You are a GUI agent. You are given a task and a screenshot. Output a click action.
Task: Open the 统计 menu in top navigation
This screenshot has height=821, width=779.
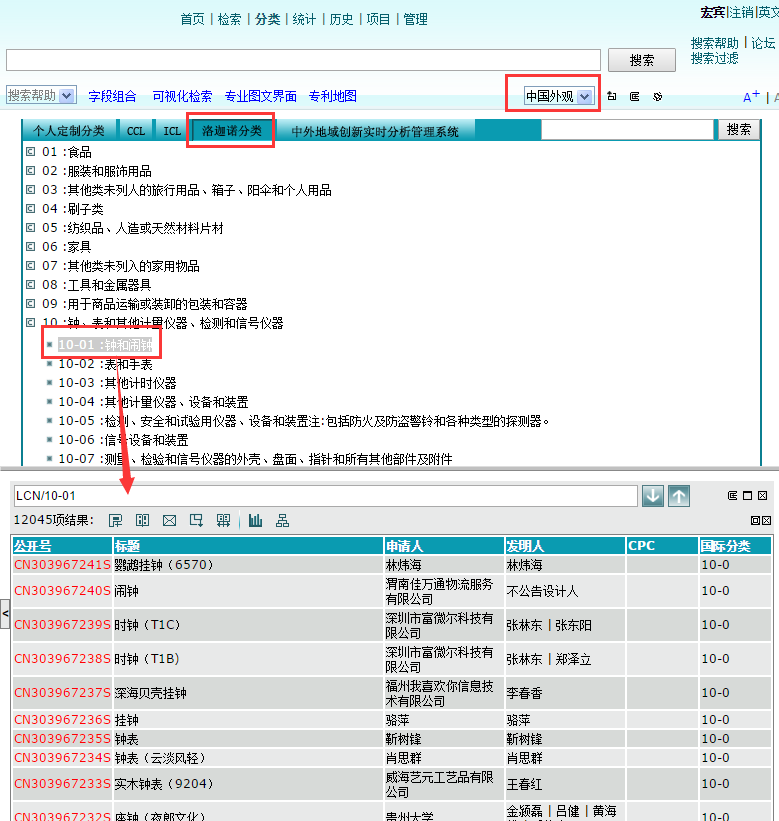coord(304,19)
